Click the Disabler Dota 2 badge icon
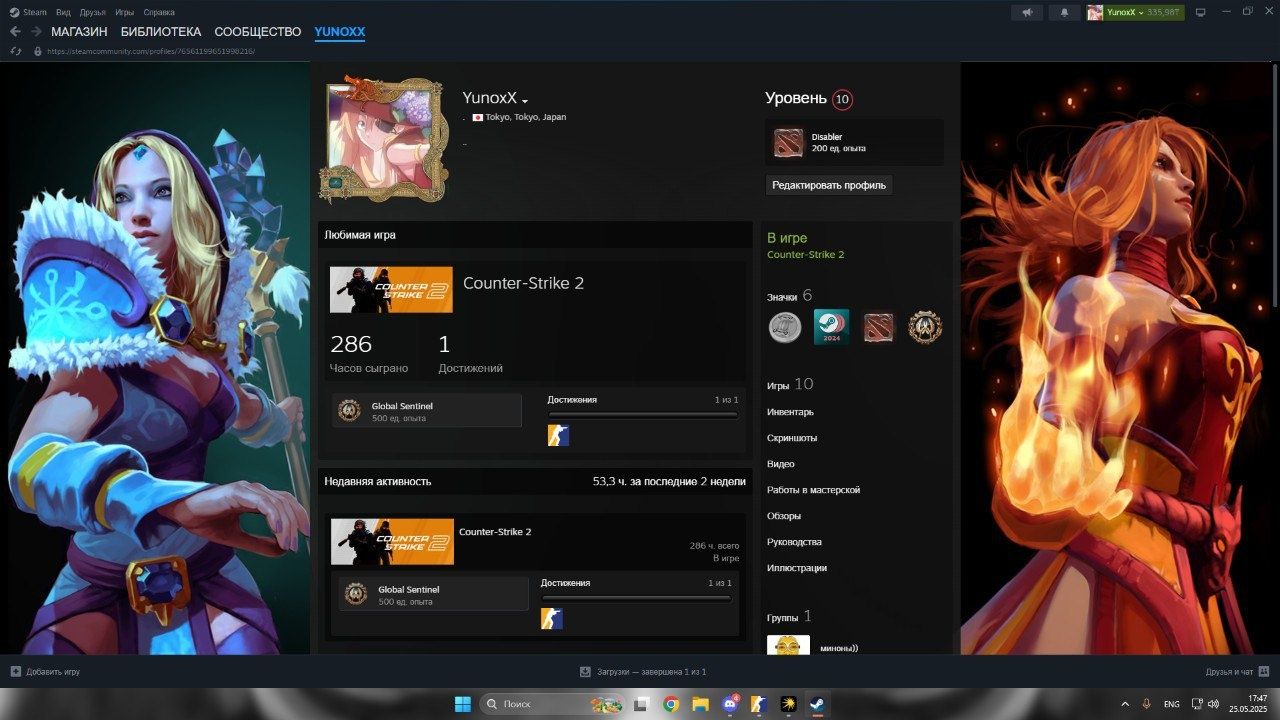 click(x=788, y=143)
